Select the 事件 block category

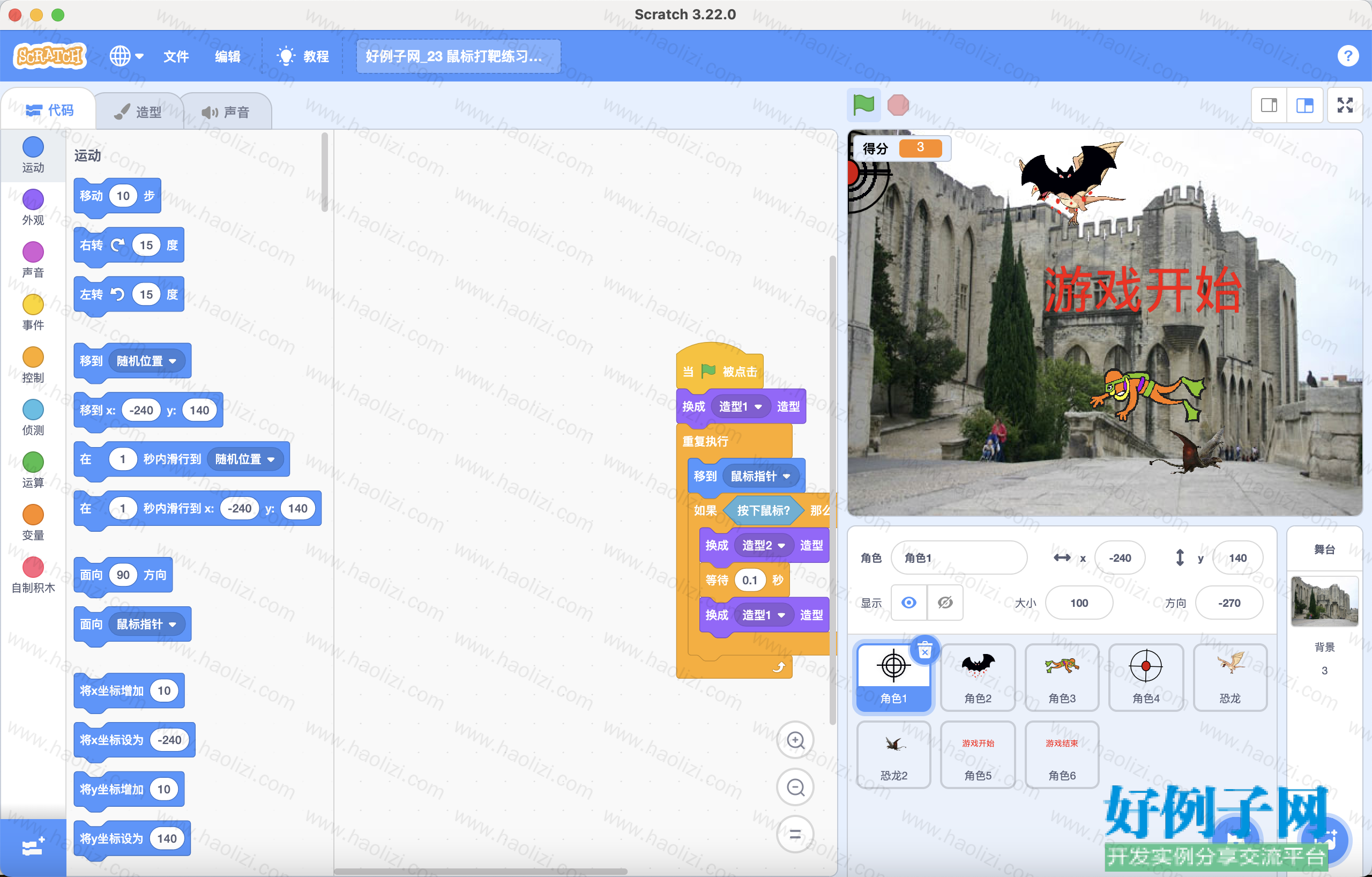coord(33,313)
